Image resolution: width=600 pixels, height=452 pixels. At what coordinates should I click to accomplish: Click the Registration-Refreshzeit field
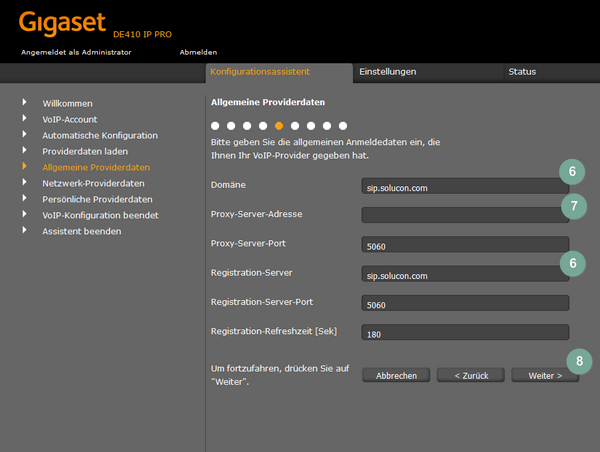[x=465, y=334]
